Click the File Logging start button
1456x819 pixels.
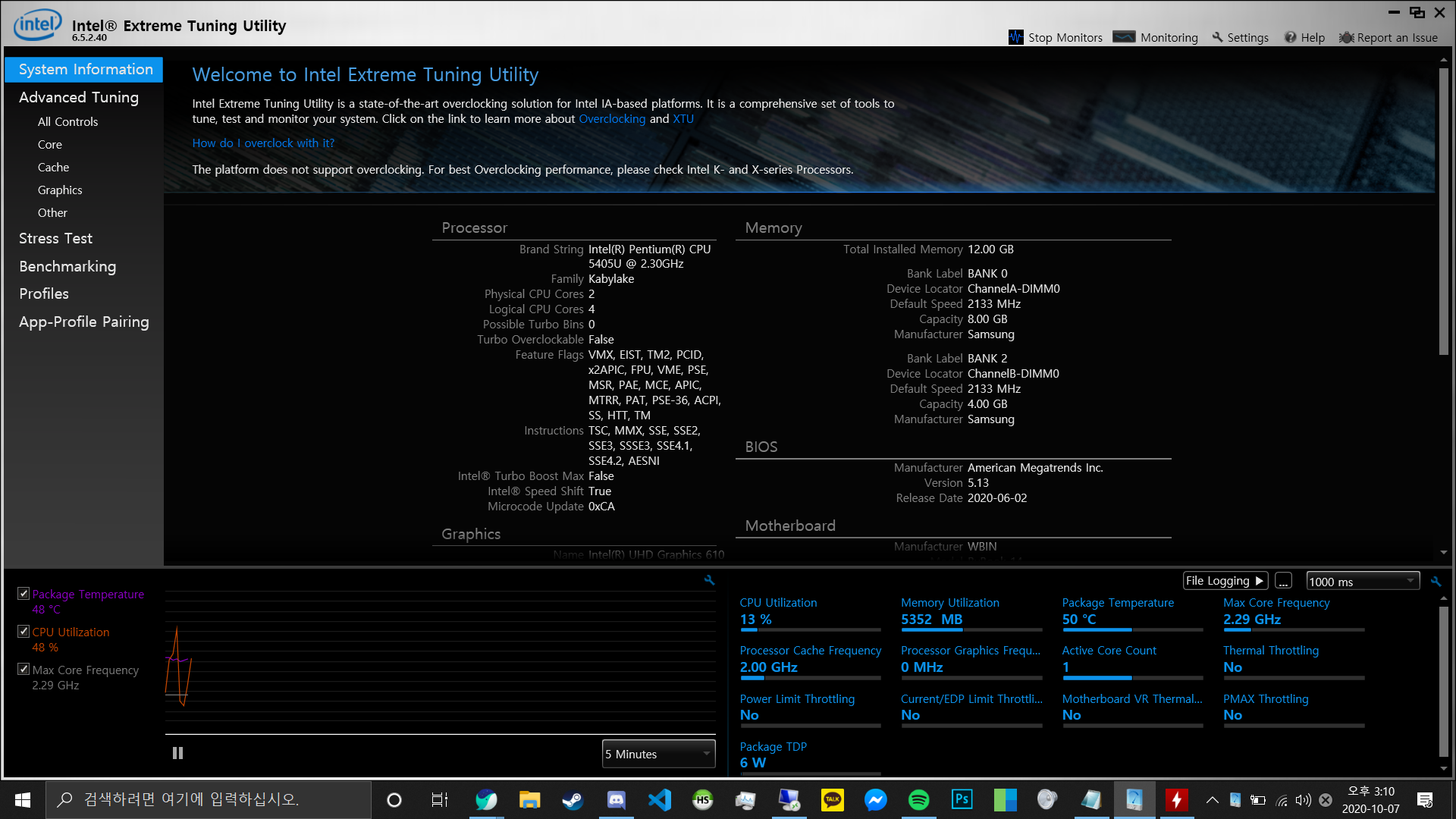(x=1225, y=581)
